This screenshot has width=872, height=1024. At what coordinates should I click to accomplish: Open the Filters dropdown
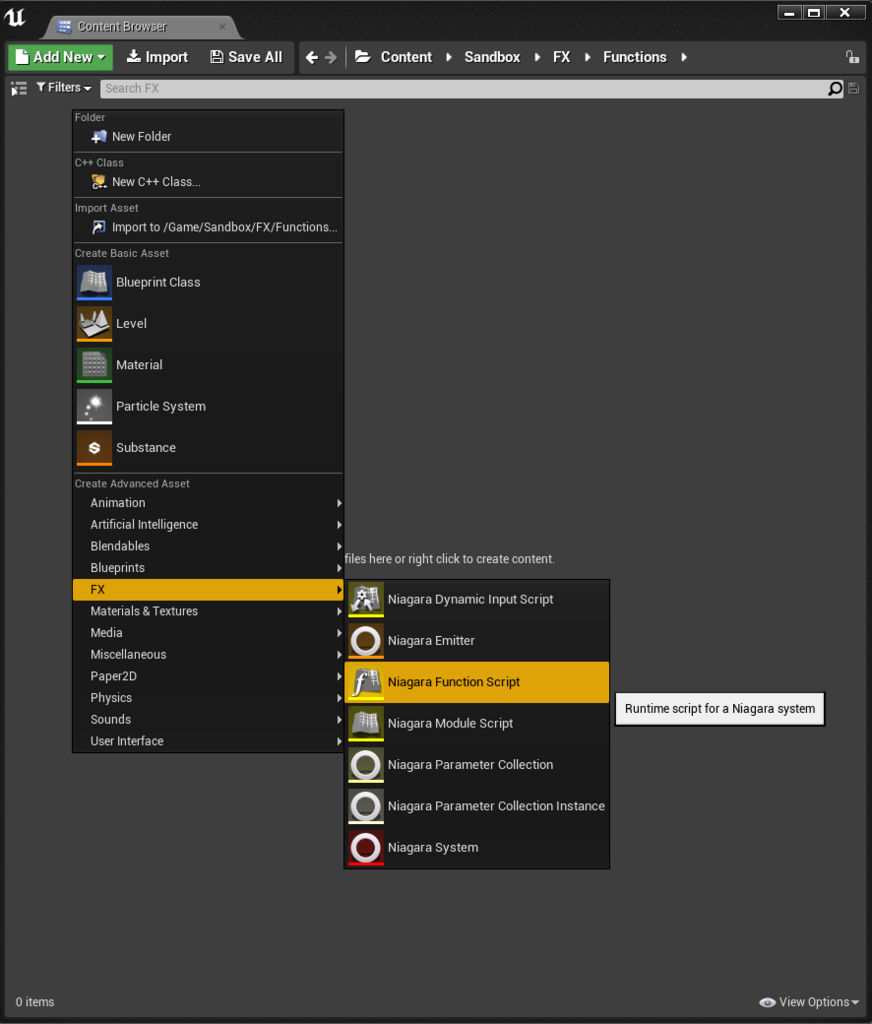(64, 88)
